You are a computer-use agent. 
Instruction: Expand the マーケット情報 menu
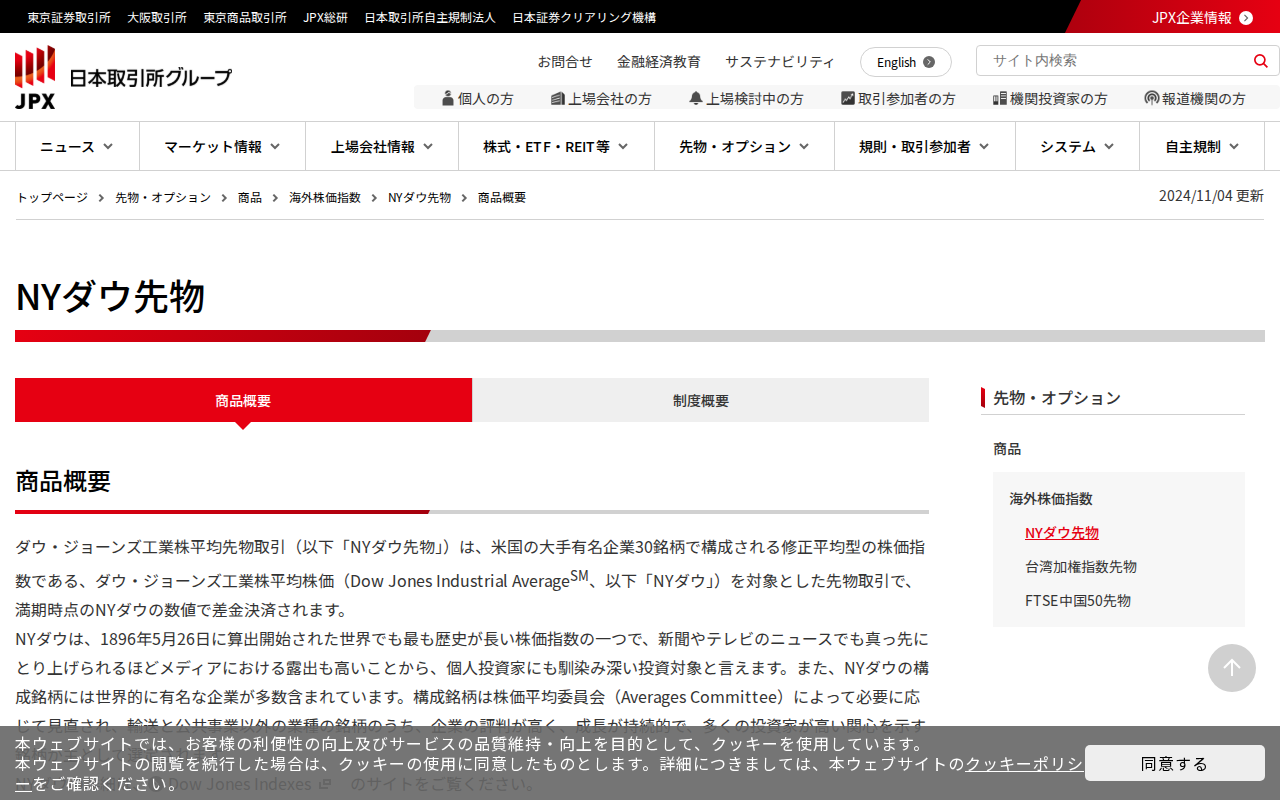tap(222, 146)
